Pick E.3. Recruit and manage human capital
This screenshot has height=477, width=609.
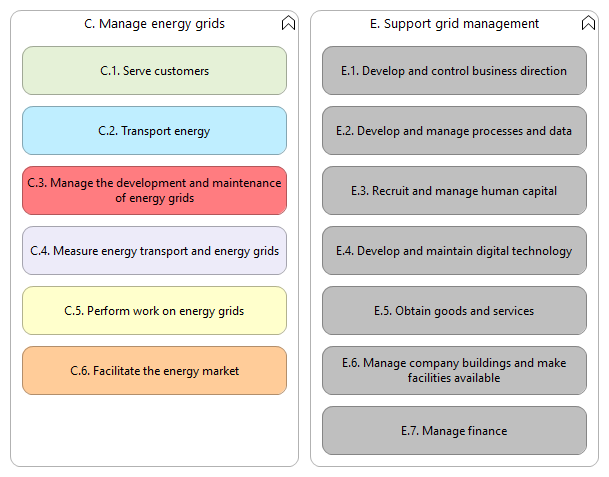454,191
